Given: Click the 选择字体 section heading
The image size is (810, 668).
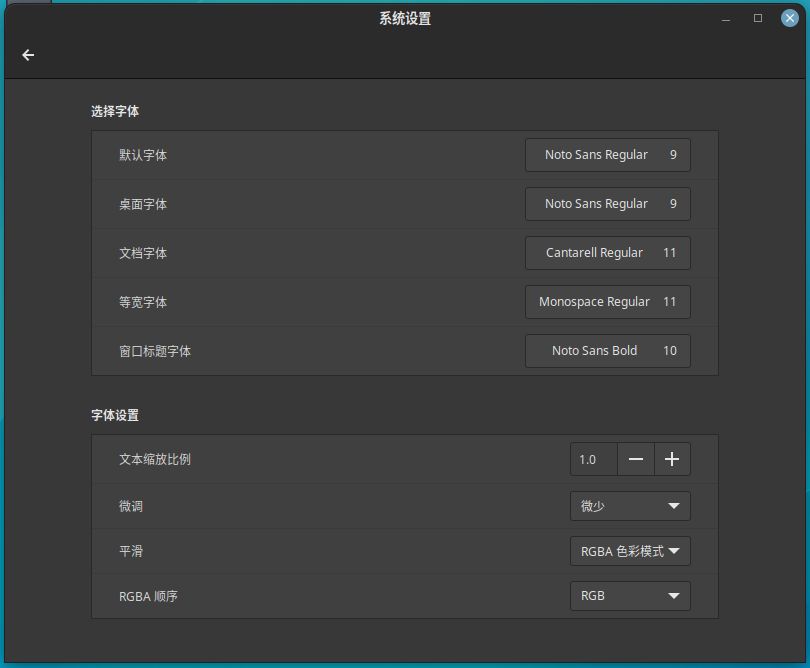Looking at the screenshot, I should click(115, 111).
